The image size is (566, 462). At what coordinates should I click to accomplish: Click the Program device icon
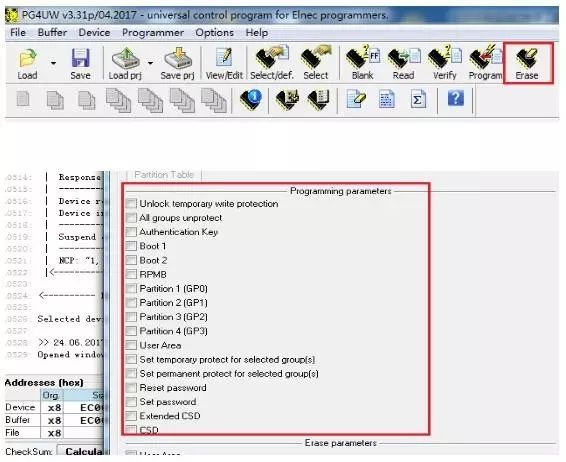coord(486,64)
